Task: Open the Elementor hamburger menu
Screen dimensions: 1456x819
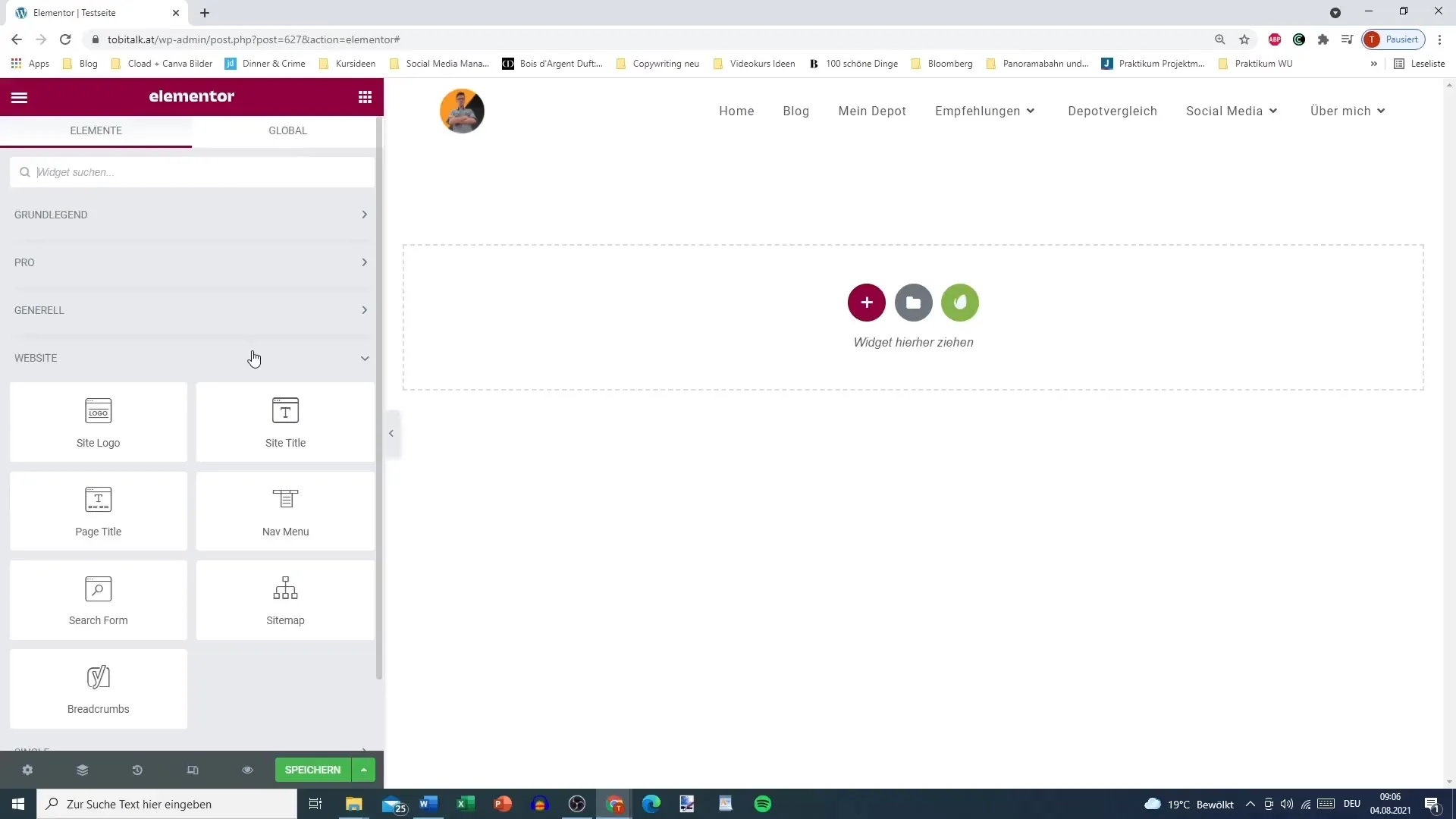Action: tap(20, 97)
